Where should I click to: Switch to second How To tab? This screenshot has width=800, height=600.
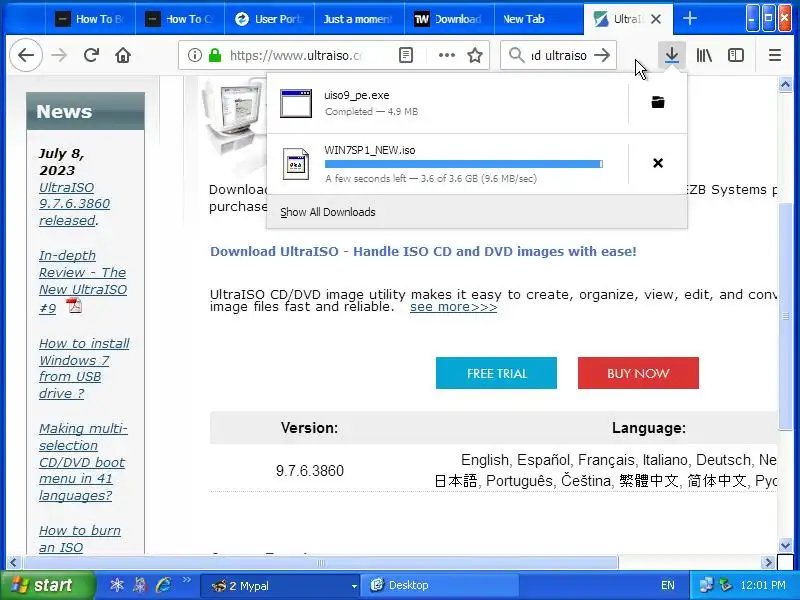tap(180, 19)
